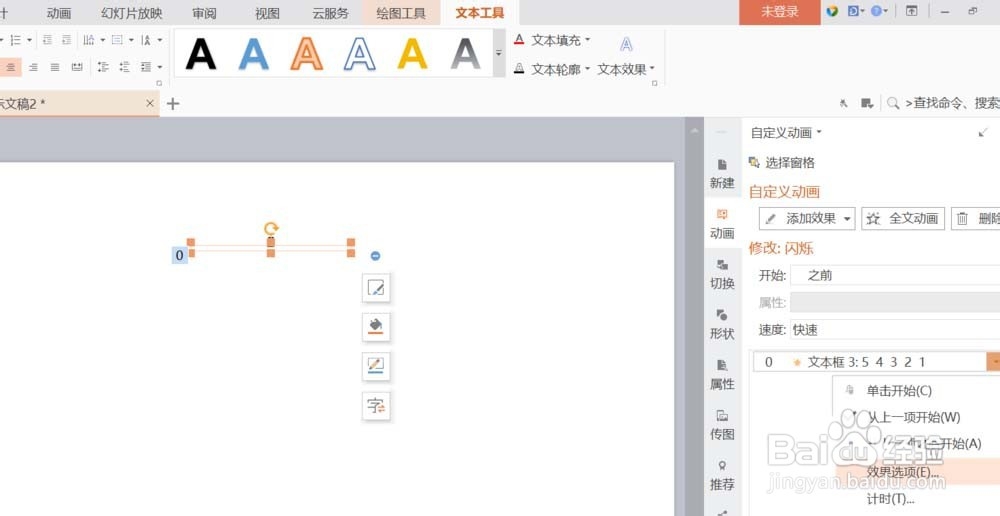1000x516 pixels.
Task: Click the shape fill bucket floating button
Action: [x=376, y=327]
